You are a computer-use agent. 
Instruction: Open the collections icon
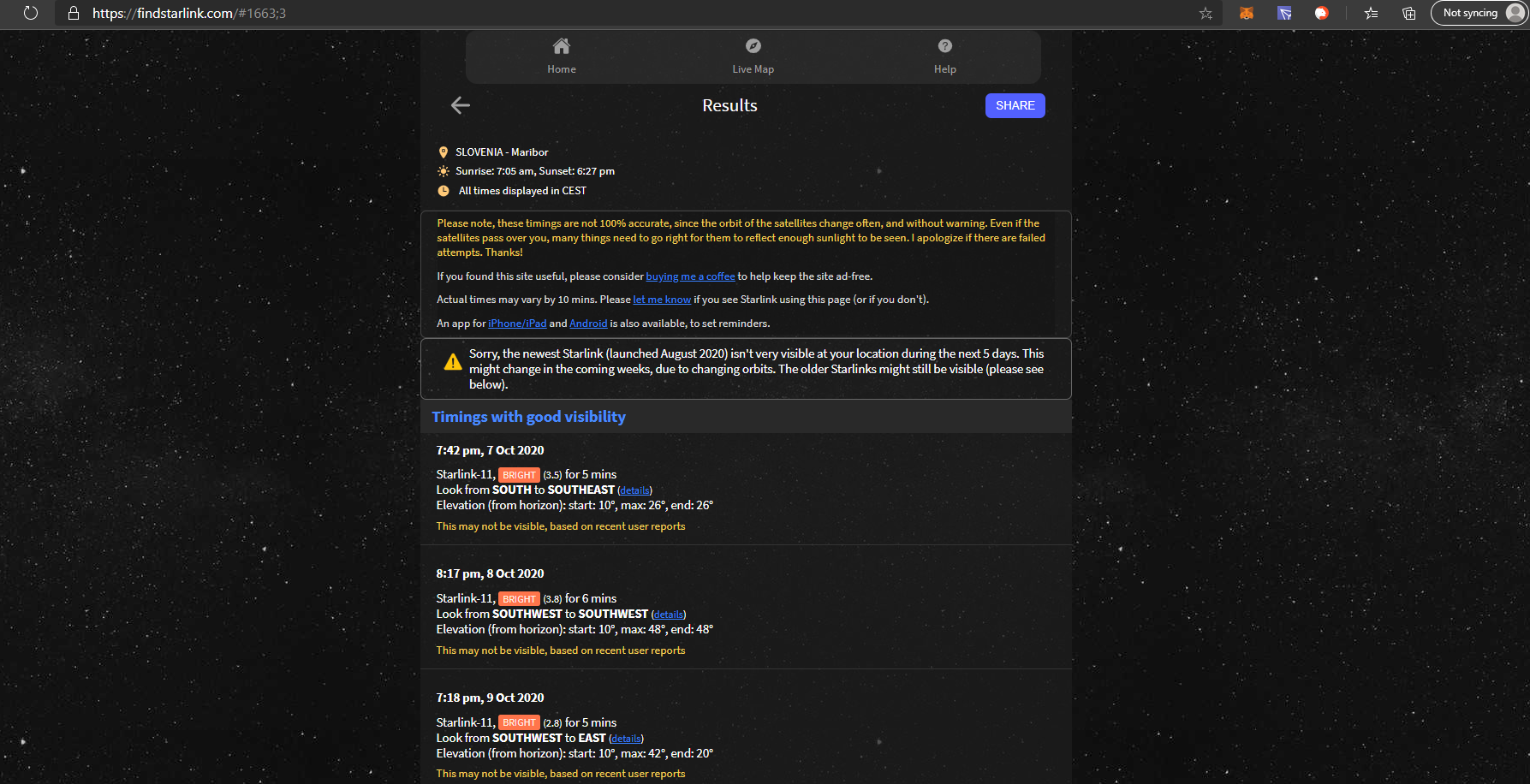point(1408,13)
